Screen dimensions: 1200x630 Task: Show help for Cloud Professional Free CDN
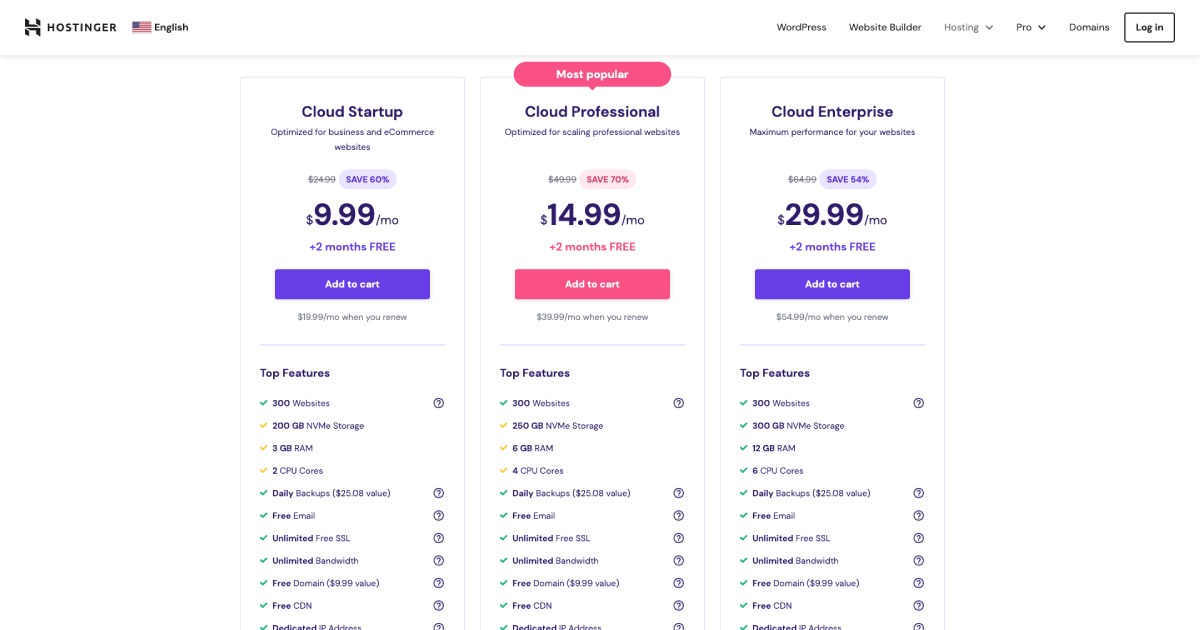pos(678,606)
